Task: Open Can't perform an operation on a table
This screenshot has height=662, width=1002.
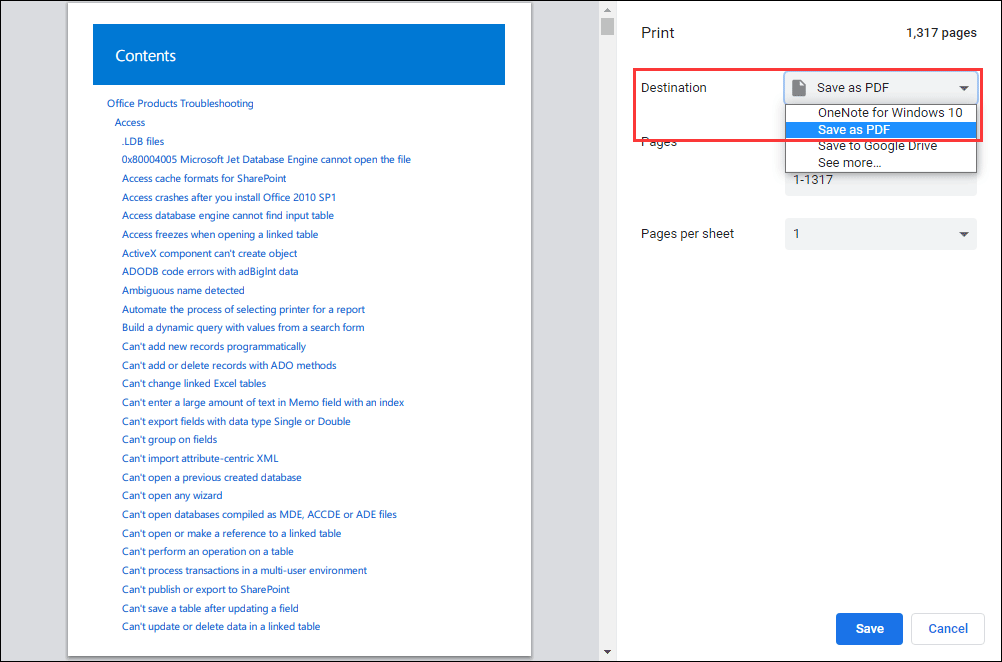Action: [x=208, y=551]
